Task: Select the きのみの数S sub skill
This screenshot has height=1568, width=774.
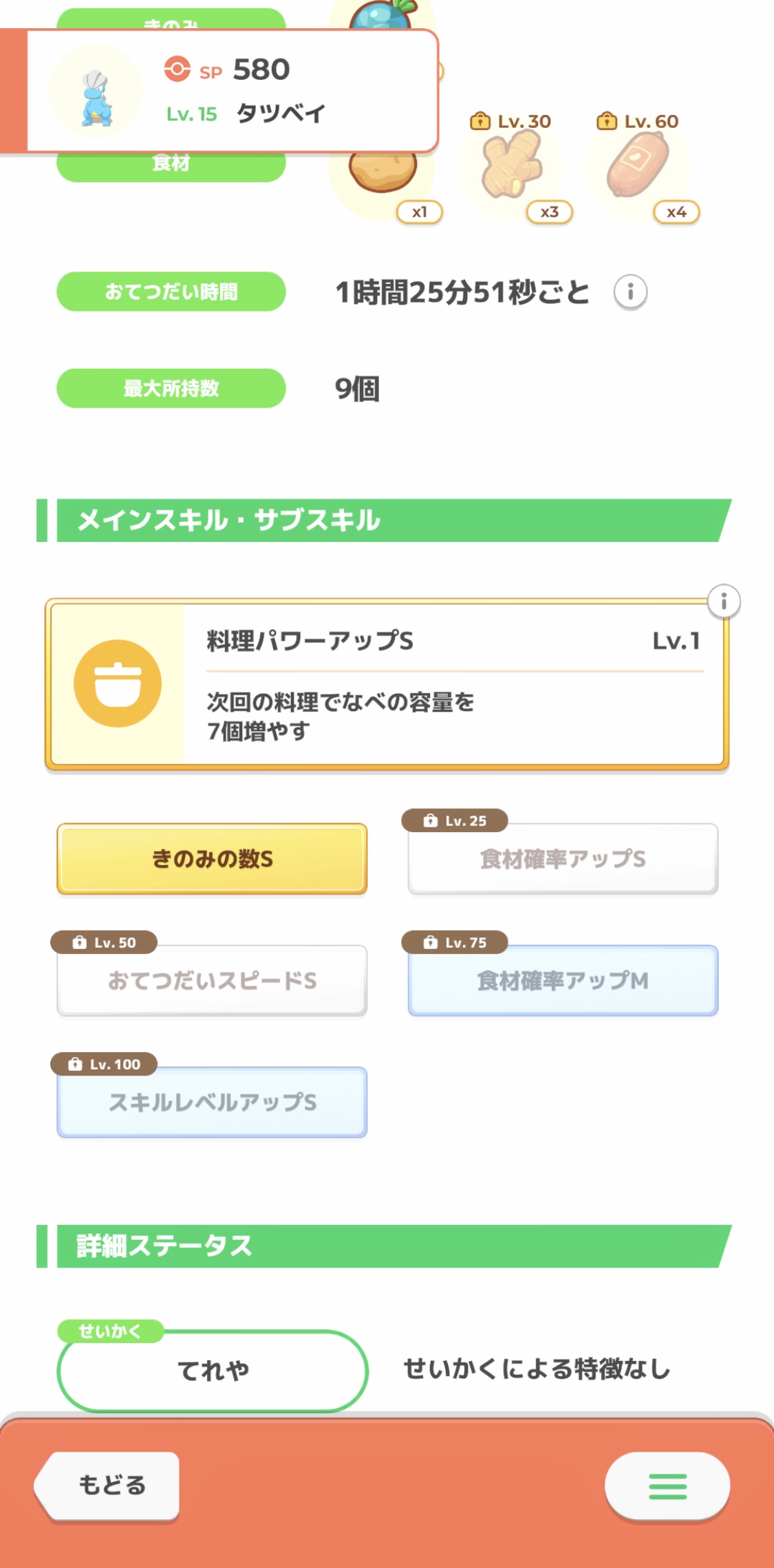Action: (x=212, y=859)
